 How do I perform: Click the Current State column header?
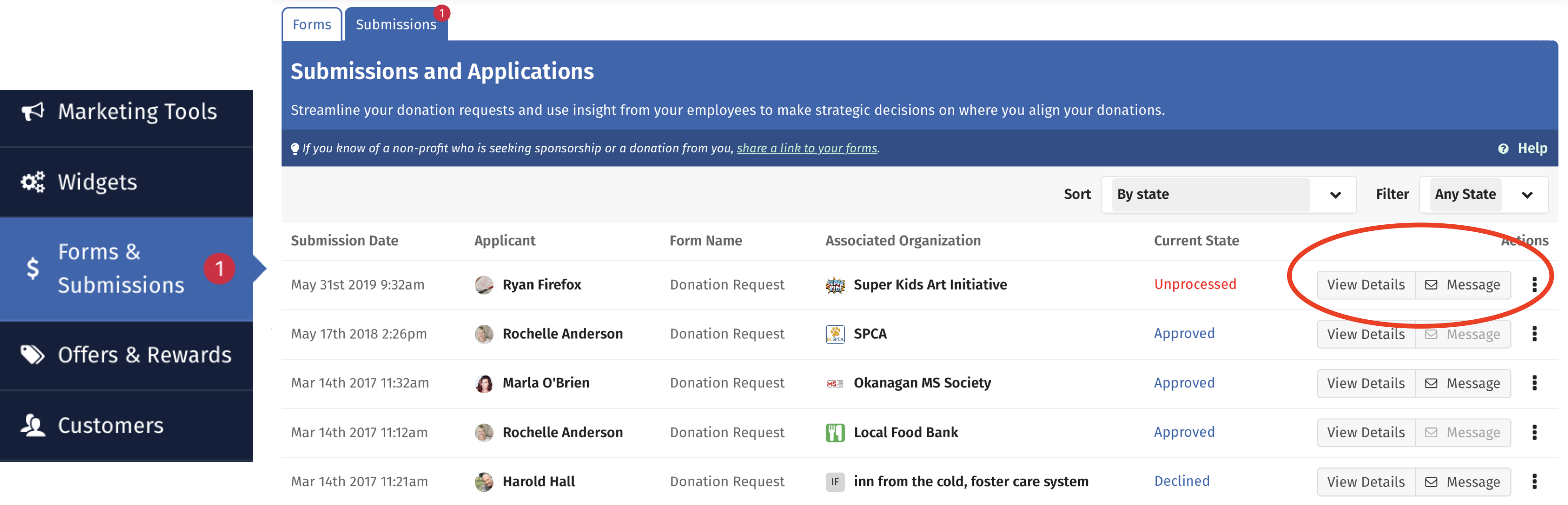[1196, 241]
